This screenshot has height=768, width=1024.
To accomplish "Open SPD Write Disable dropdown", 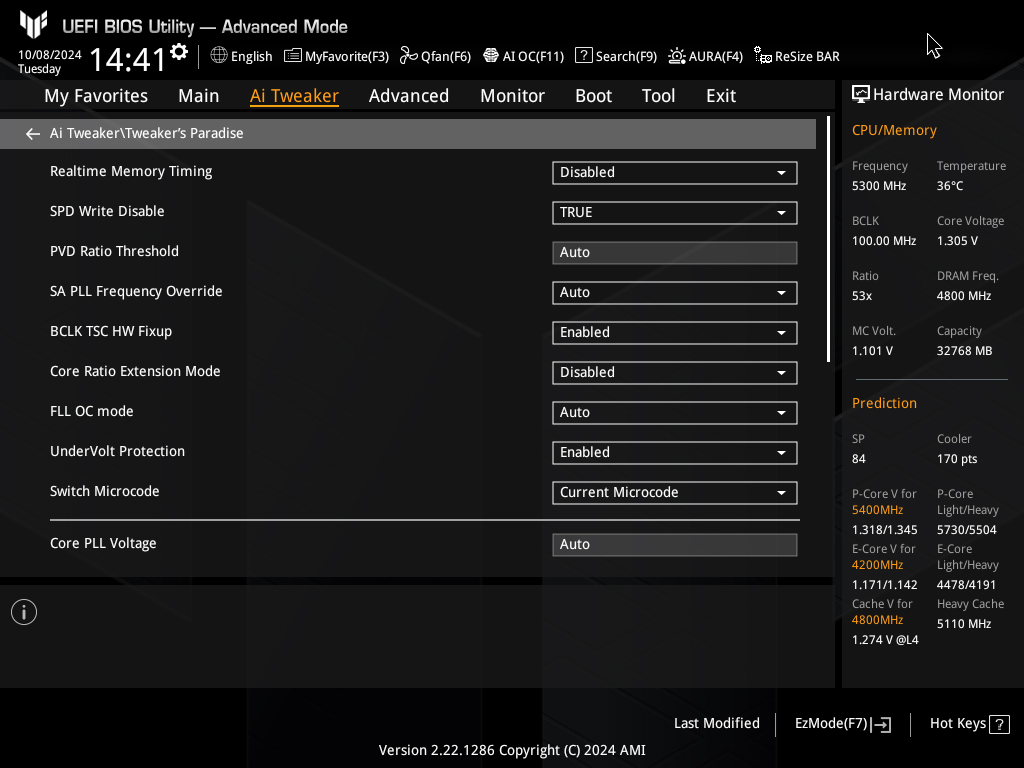I will tap(675, 213).
